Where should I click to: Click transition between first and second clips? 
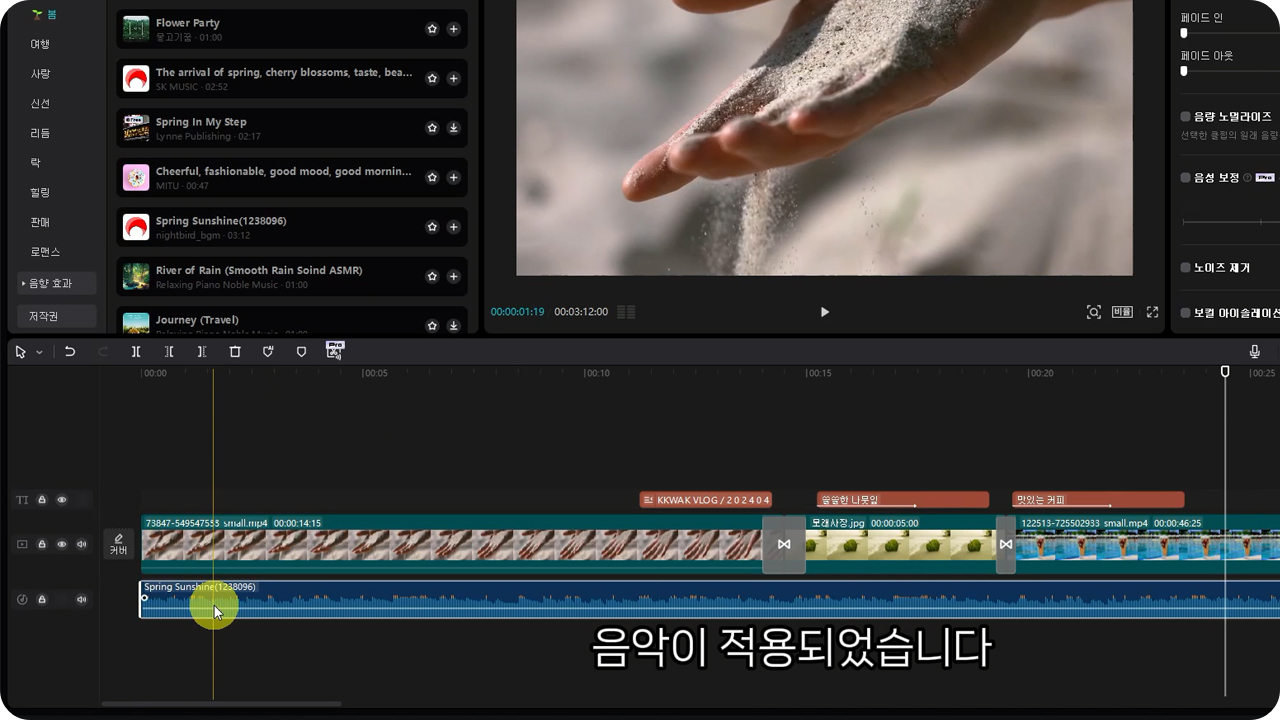click(x=784, y=544)
